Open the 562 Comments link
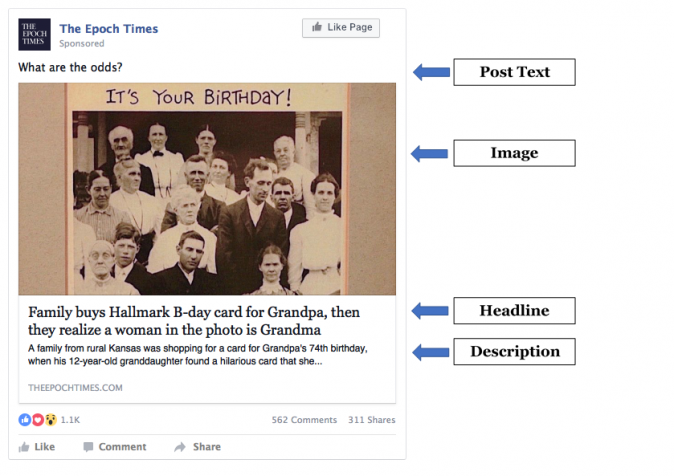Viewport: 674px width, 476px height. tap(302, 421)
